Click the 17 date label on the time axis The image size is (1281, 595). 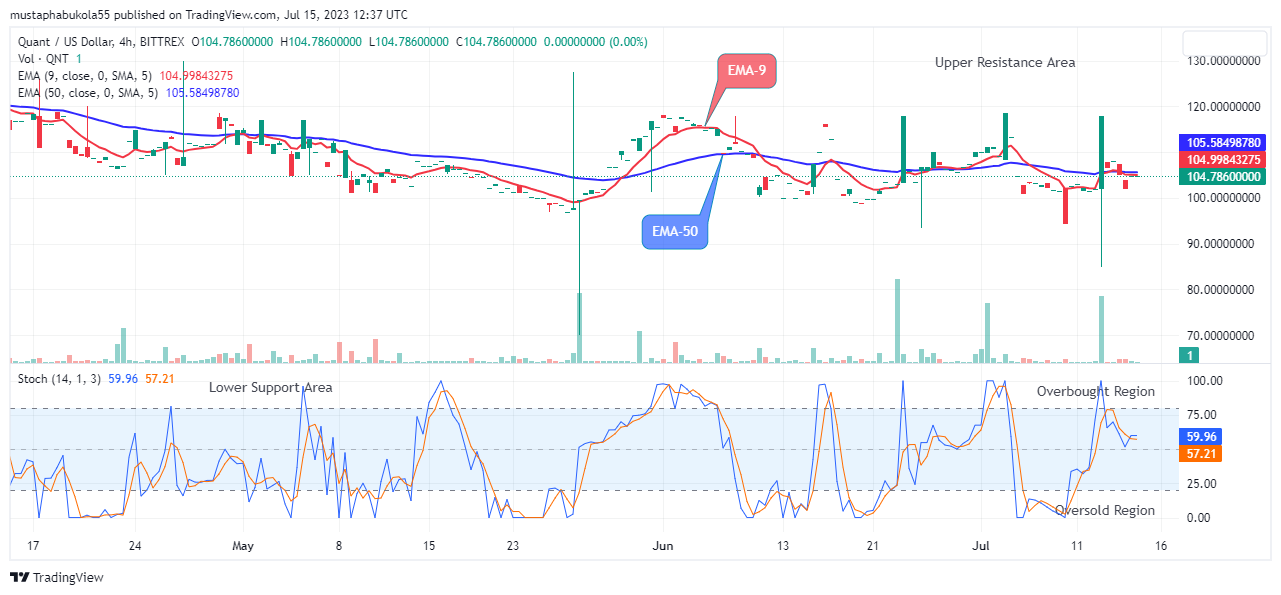tap(33, 547)
